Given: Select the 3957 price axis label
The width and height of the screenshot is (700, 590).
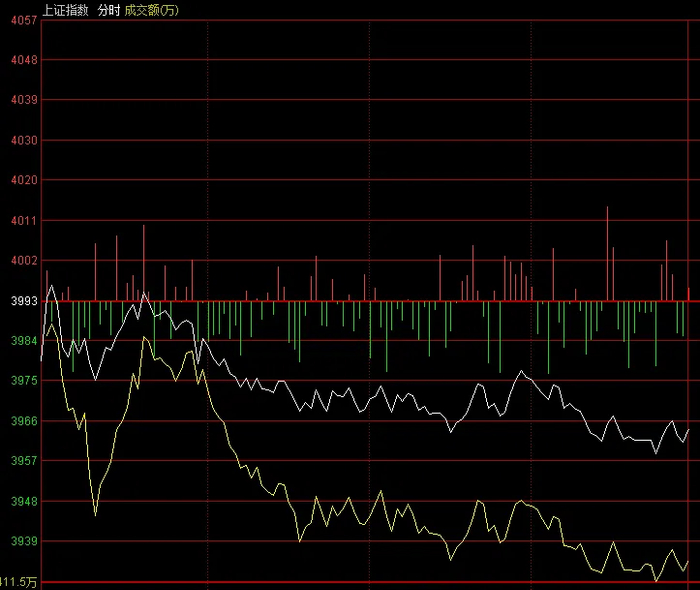Looking at the screenshot, I should tap(24, 461).
